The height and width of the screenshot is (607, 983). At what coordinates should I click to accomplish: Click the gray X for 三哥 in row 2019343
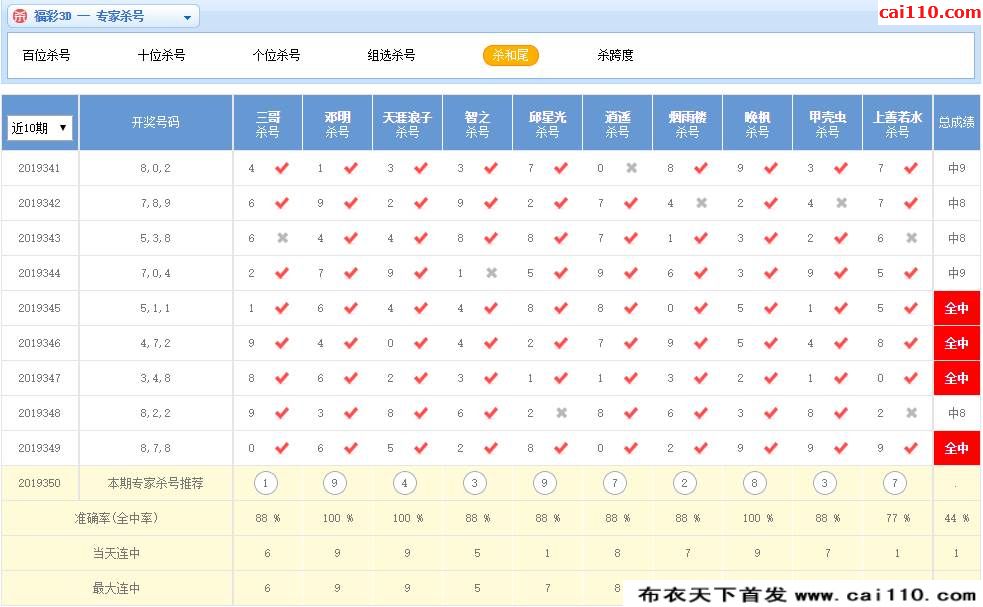283,238
